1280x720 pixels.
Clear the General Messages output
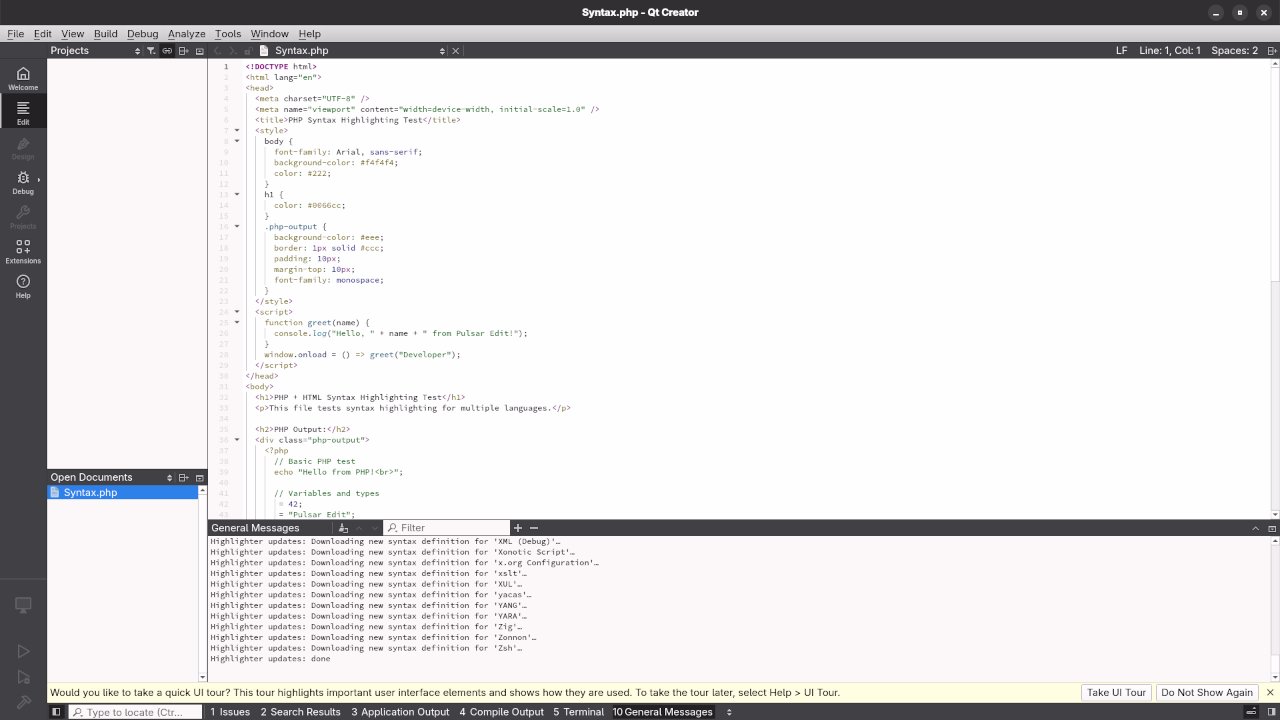pos(343,527)
